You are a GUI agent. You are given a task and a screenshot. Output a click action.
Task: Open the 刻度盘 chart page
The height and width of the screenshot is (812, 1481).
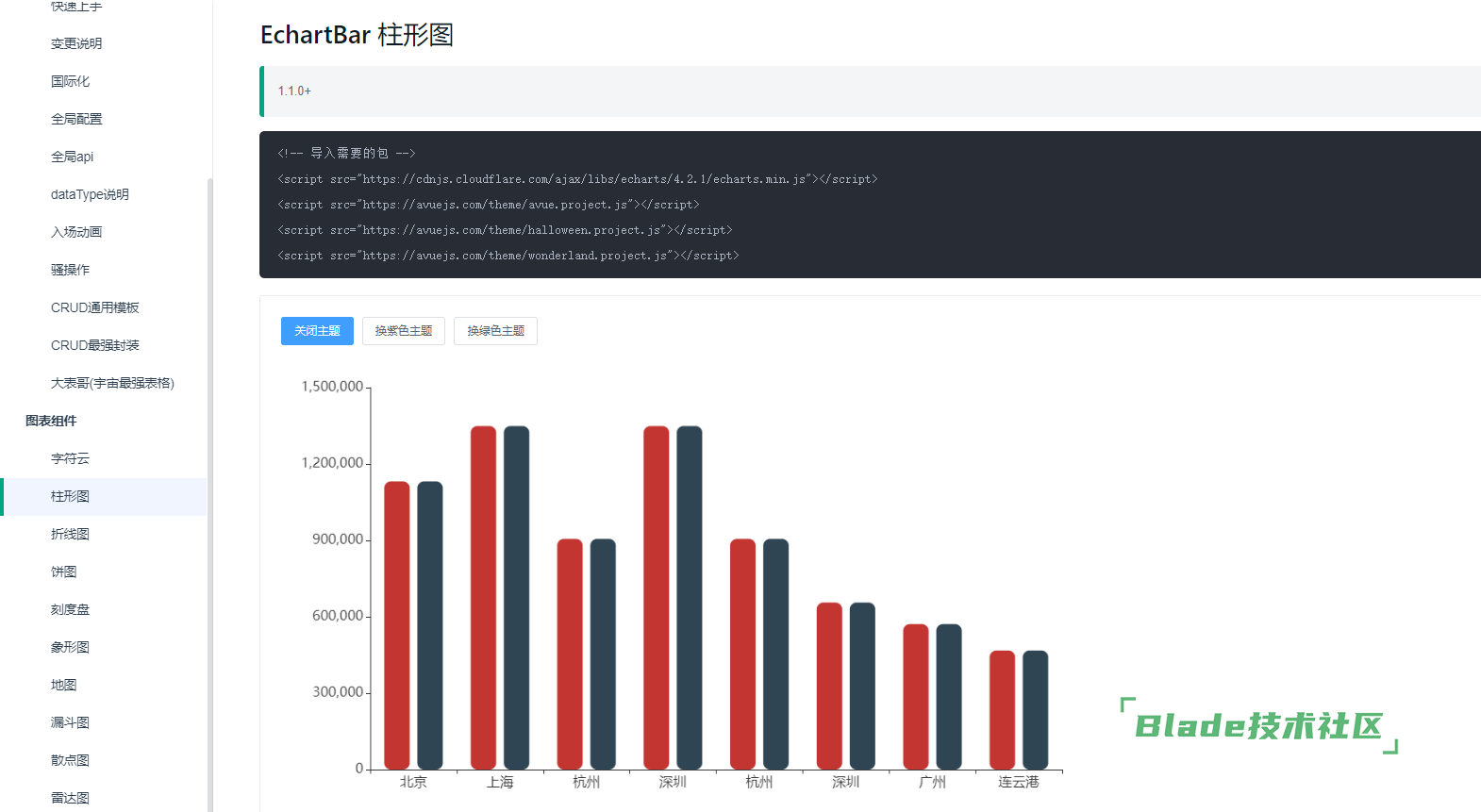[x=71, y=609]
